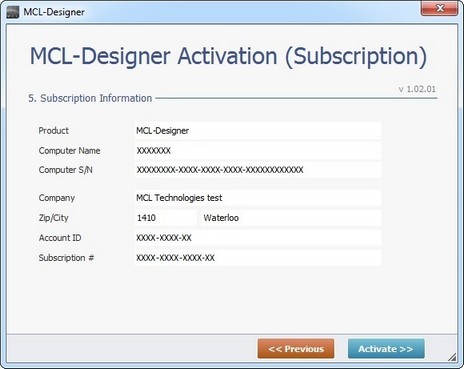Image resolution: width=464 pixels, height=369 pixels.
Task: Click the 'Product' label
Action: (x=54, y=131)
